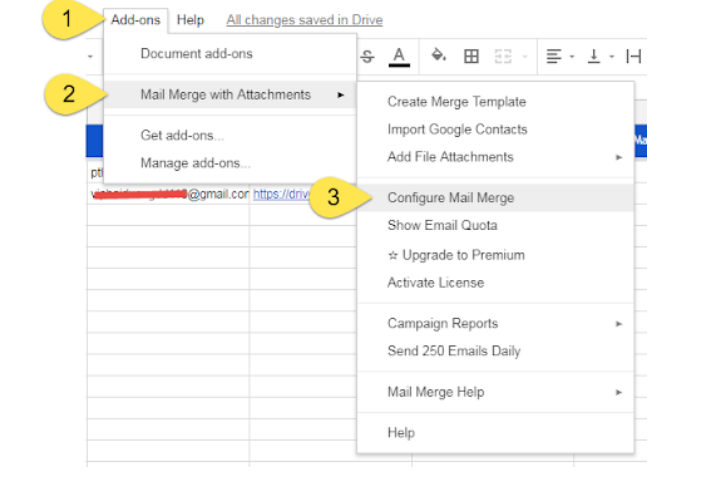Expand the horizontal align dropdown arrow
707x482 pixels.
pos(572,57)
